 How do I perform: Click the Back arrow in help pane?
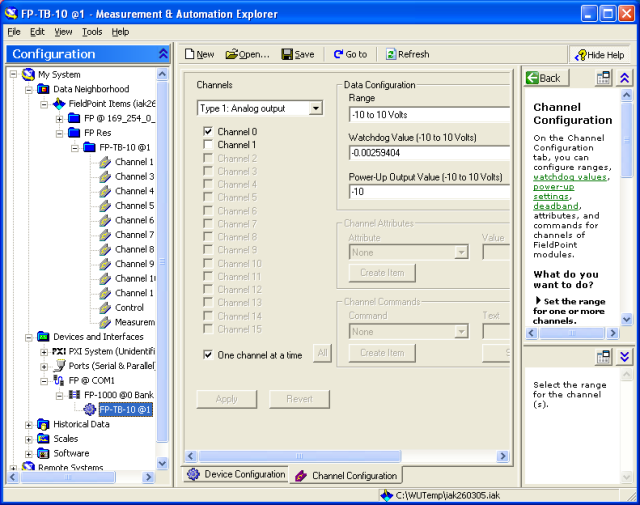[x=532, y=78]
